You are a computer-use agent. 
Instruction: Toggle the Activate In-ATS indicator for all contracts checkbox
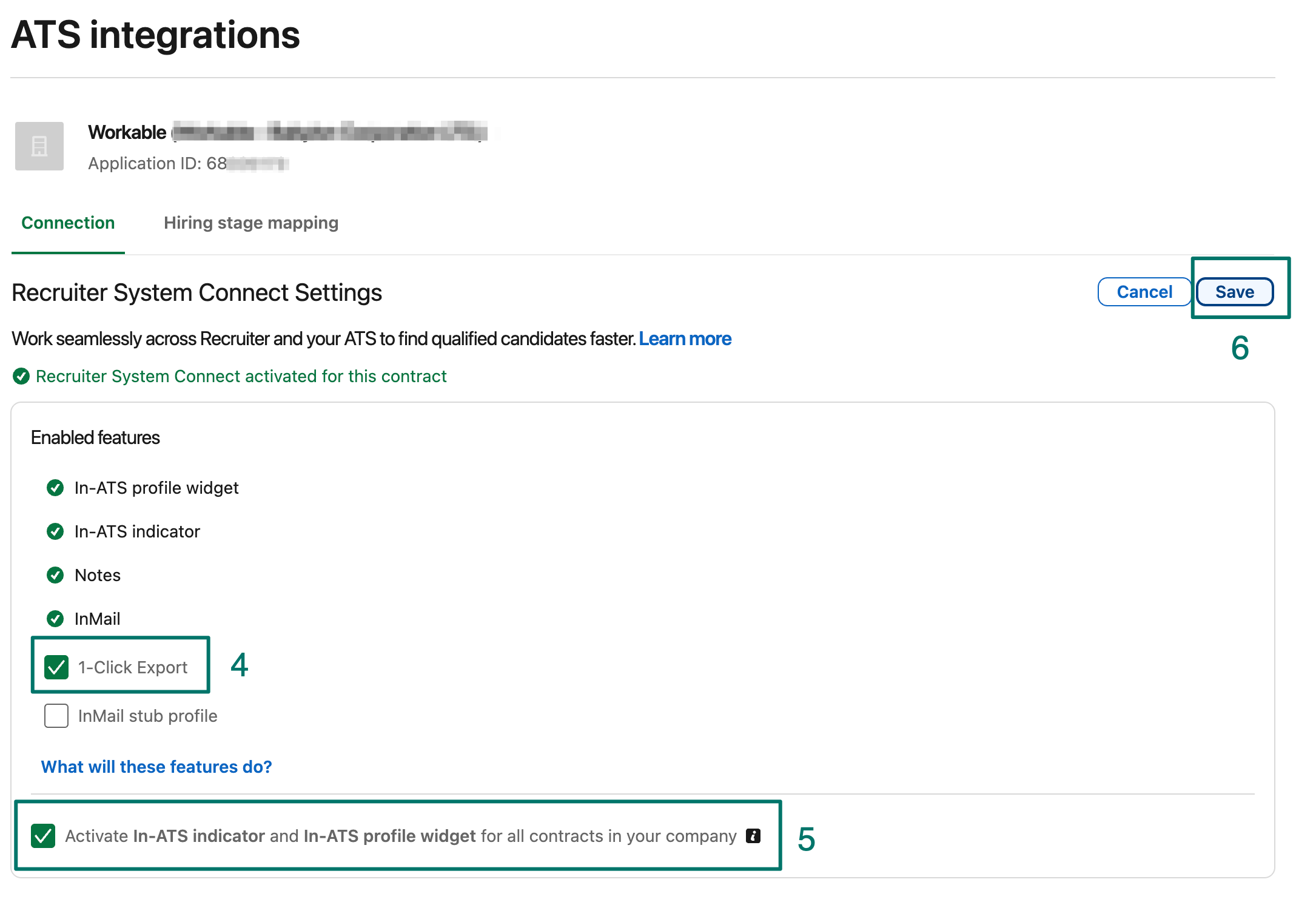[43, 836]
